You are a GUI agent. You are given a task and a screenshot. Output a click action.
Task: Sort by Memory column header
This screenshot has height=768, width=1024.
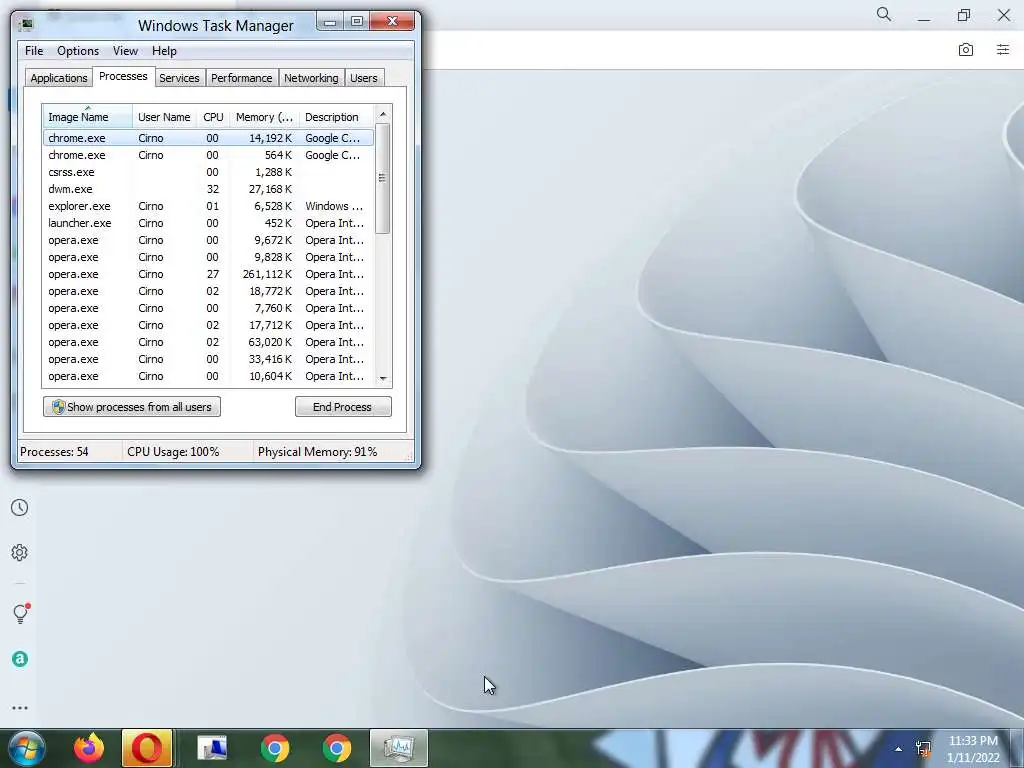[264, 117]
